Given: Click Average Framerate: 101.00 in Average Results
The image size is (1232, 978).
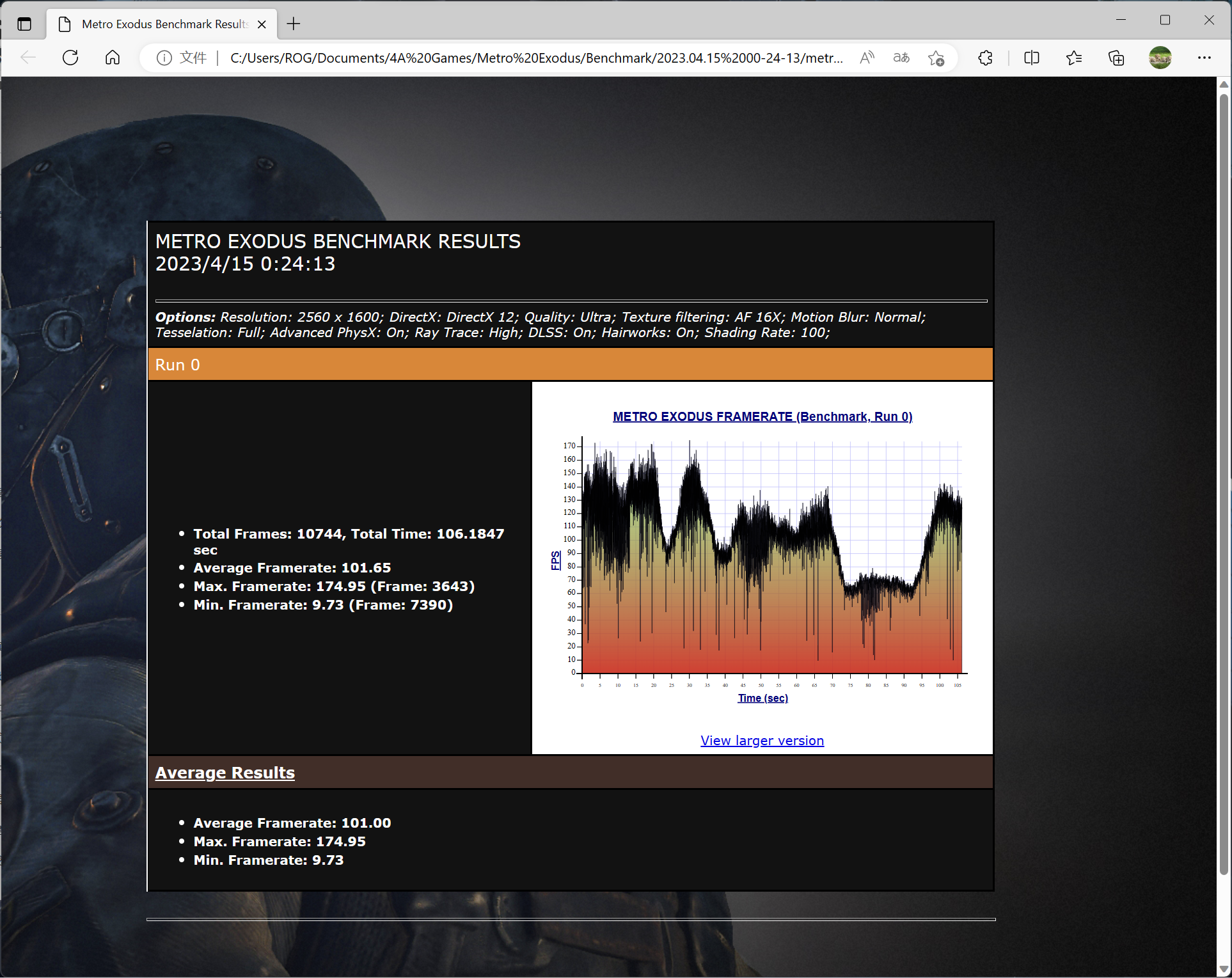Looking at the screenshot, I should pyautogui.click(x=292, y=823).
